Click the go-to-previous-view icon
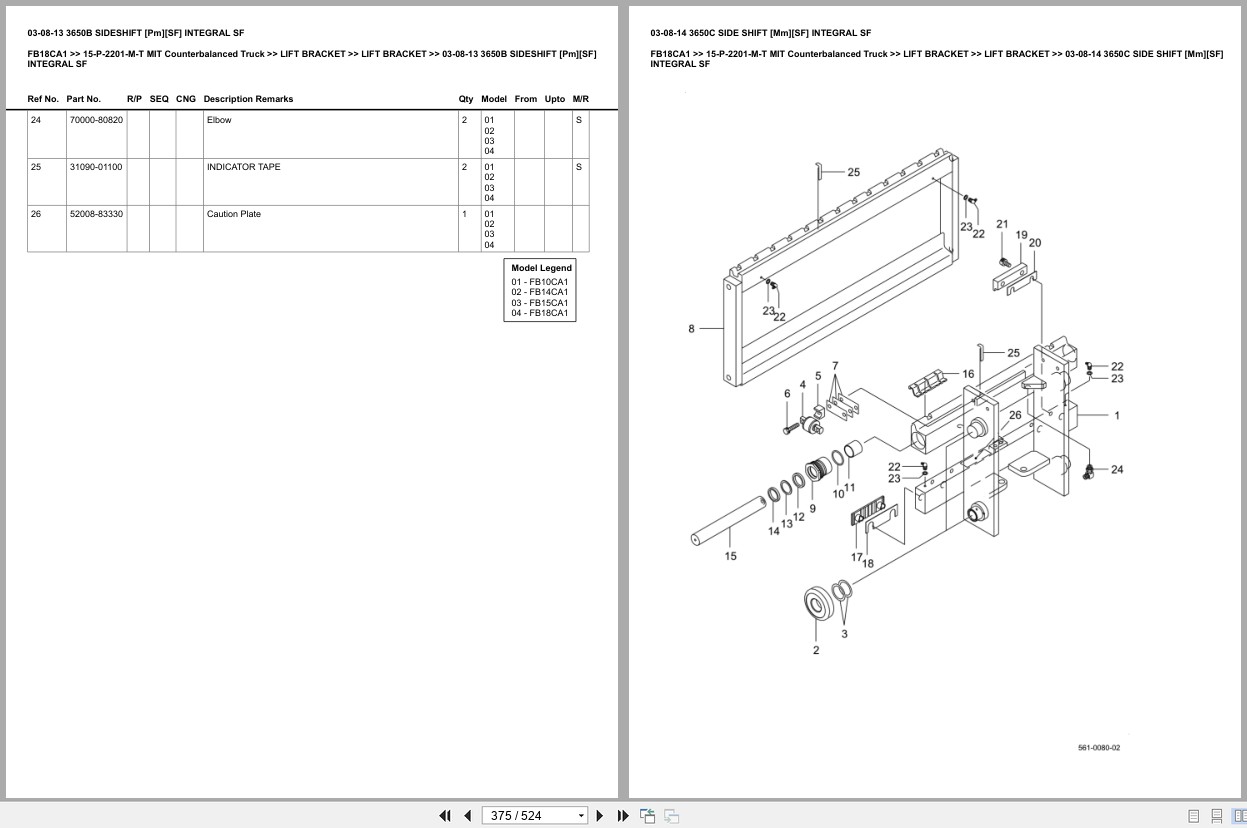 coord(647,816)
